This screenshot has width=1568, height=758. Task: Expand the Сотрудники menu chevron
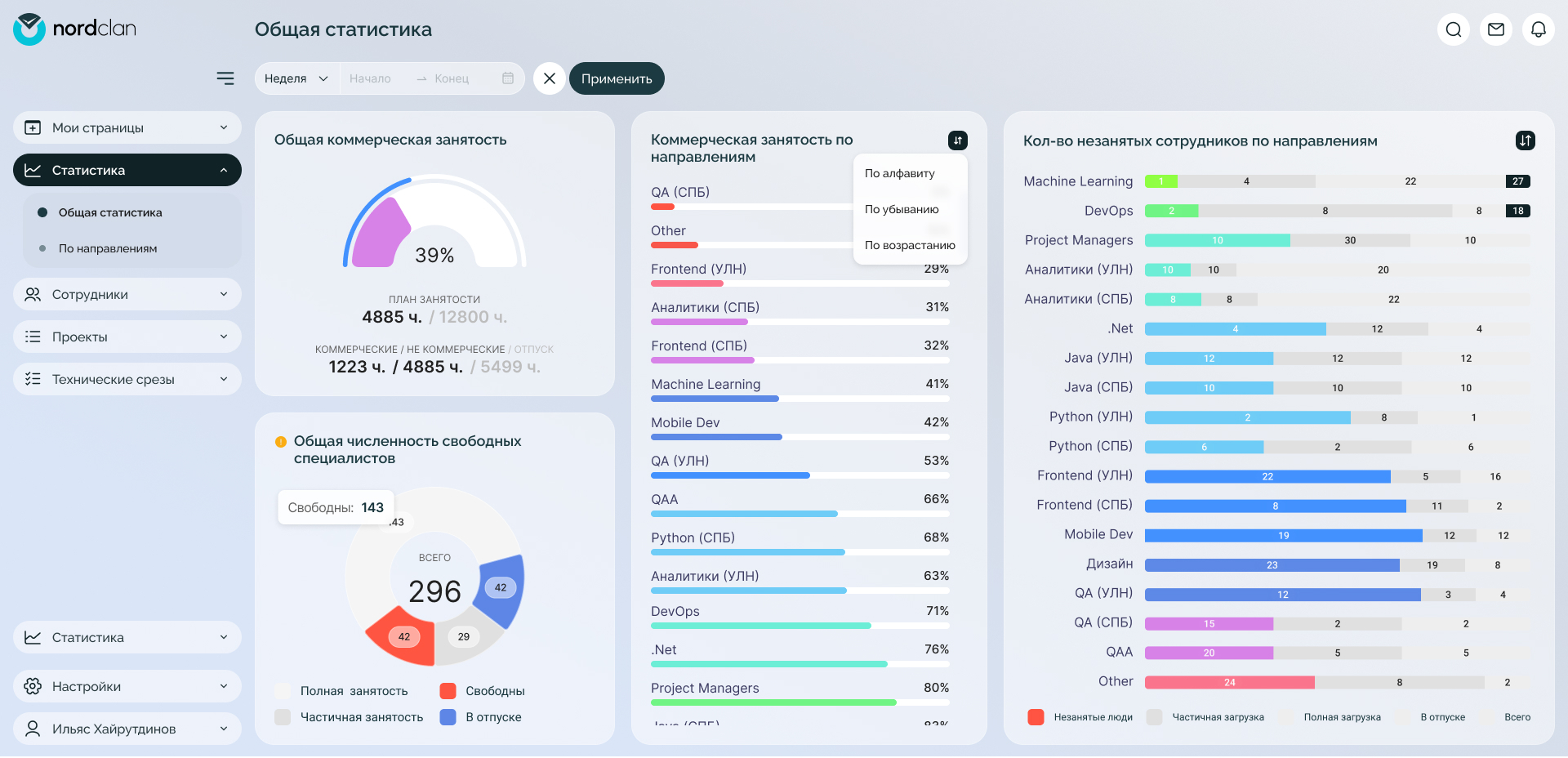[224, 294]
